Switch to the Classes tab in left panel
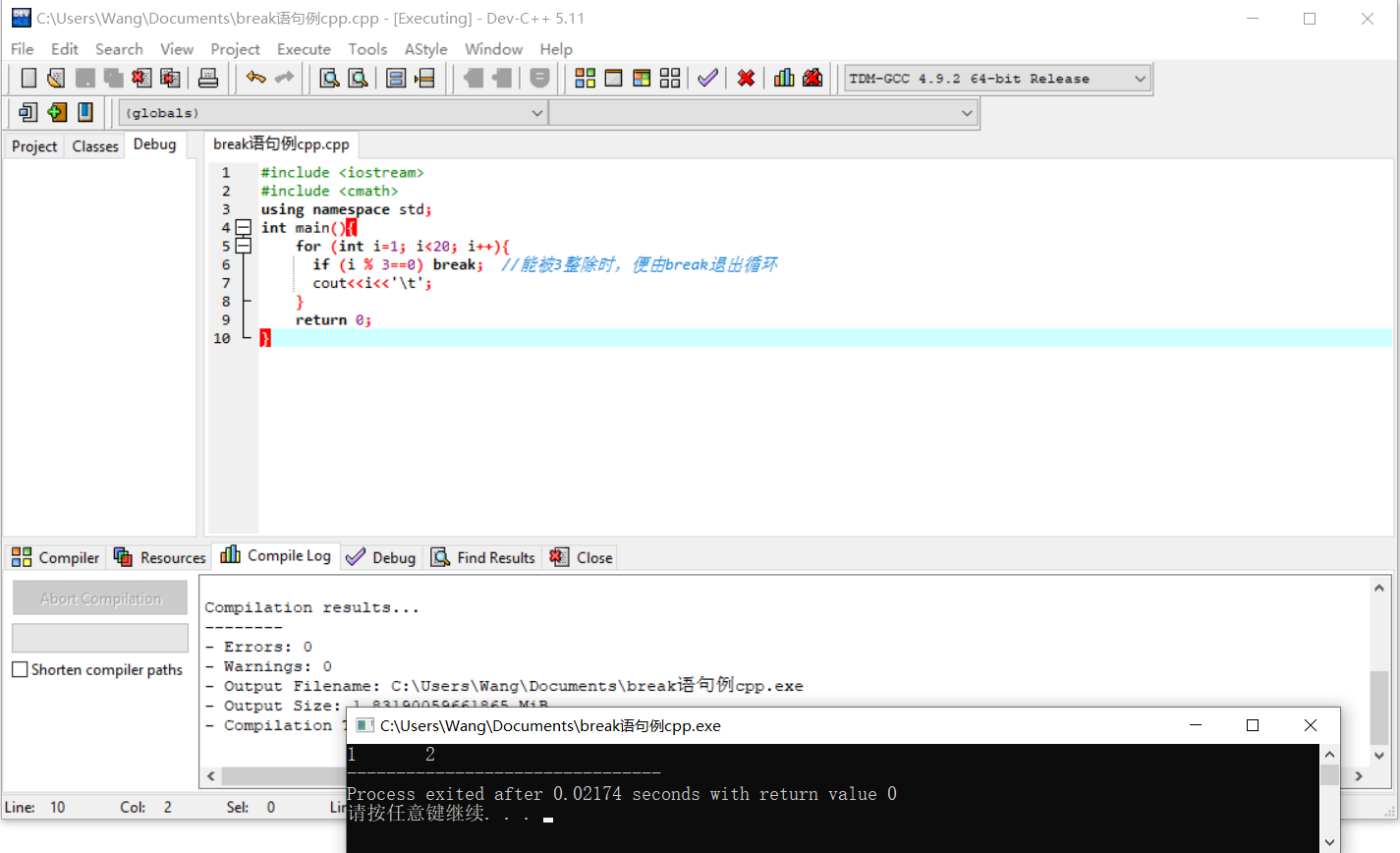 tap(95, 146)
